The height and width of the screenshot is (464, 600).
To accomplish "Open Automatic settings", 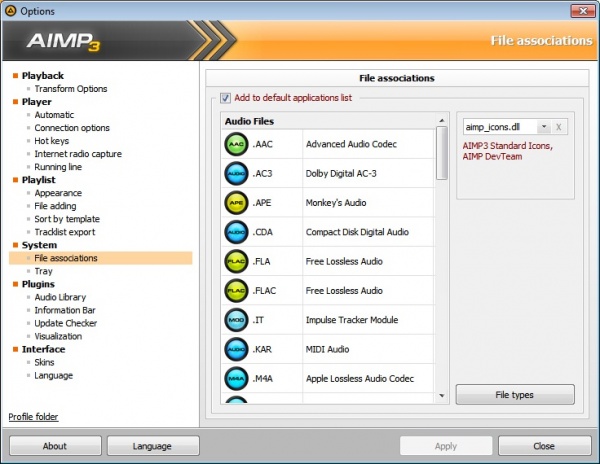I will (x=54, y=115).
